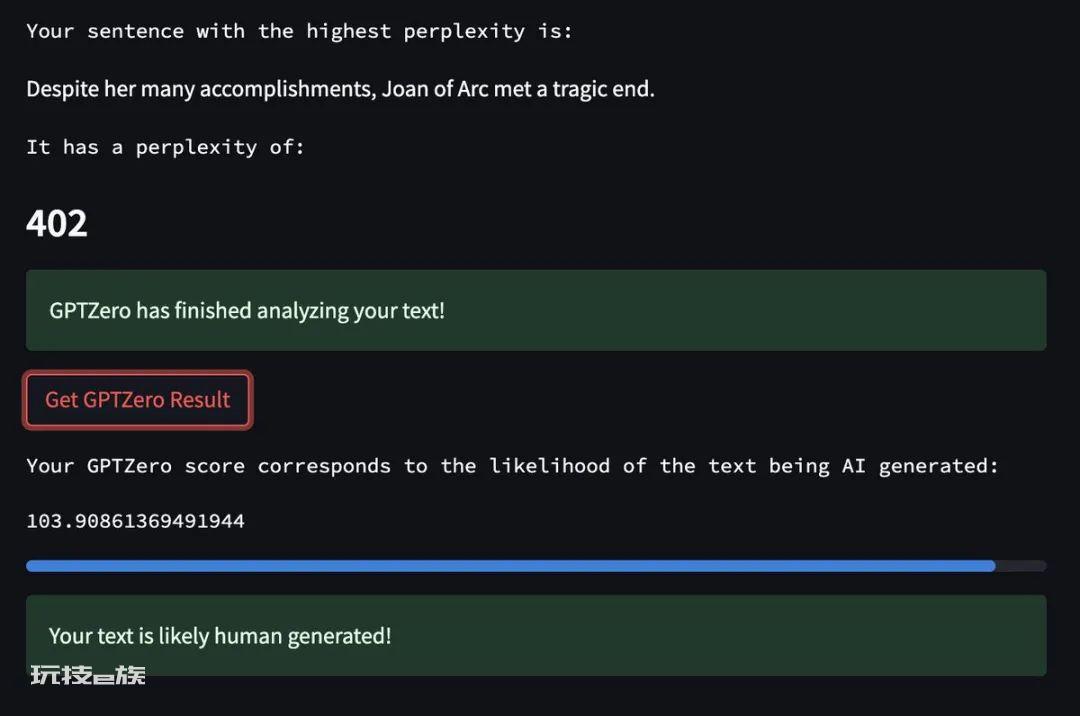Click the score number 103.90861369491944

[x=136, y=521]
